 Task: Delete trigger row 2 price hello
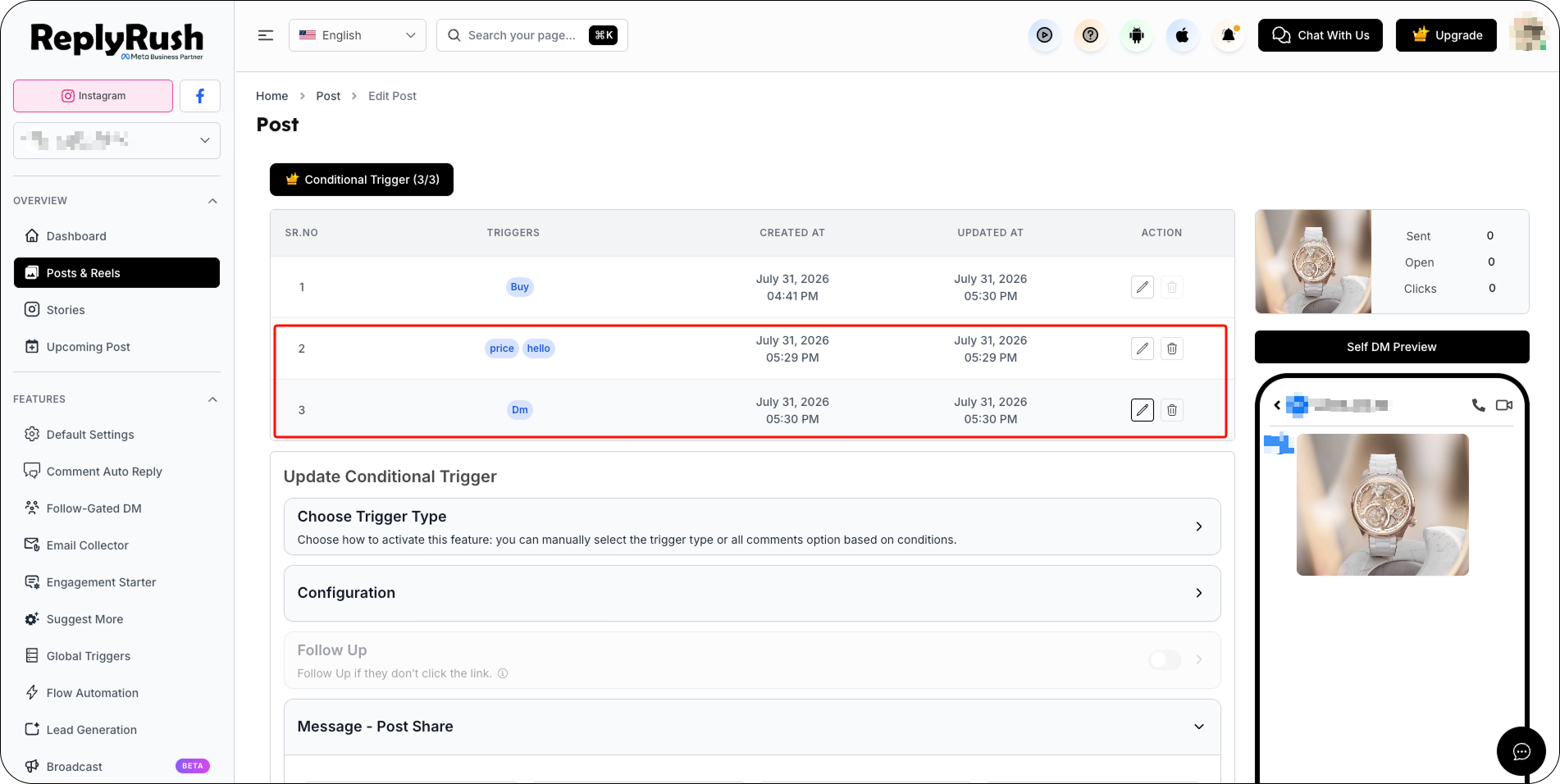point(1172,349)
